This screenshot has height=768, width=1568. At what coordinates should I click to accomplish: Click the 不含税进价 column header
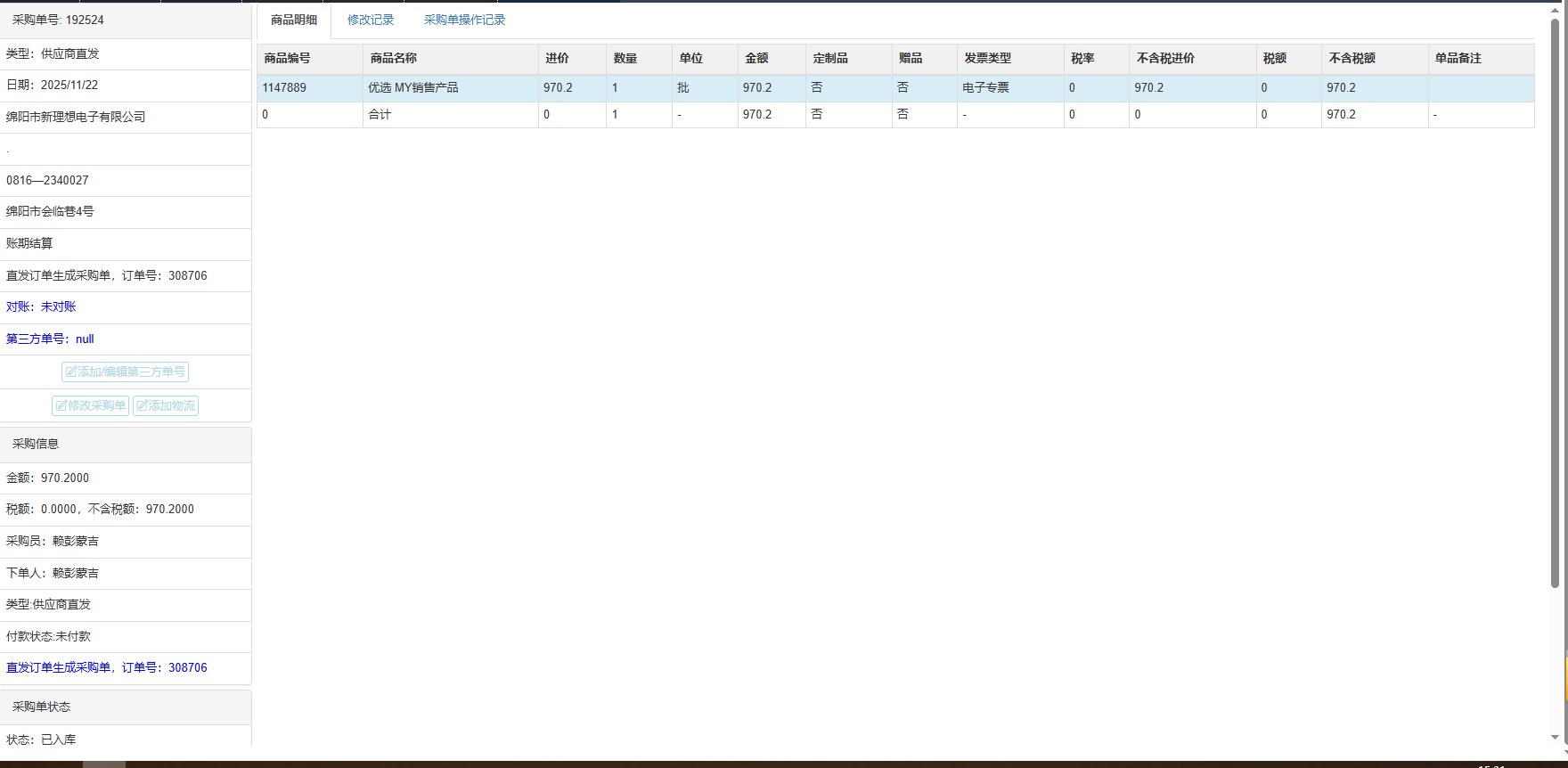tap(1165, 59)
